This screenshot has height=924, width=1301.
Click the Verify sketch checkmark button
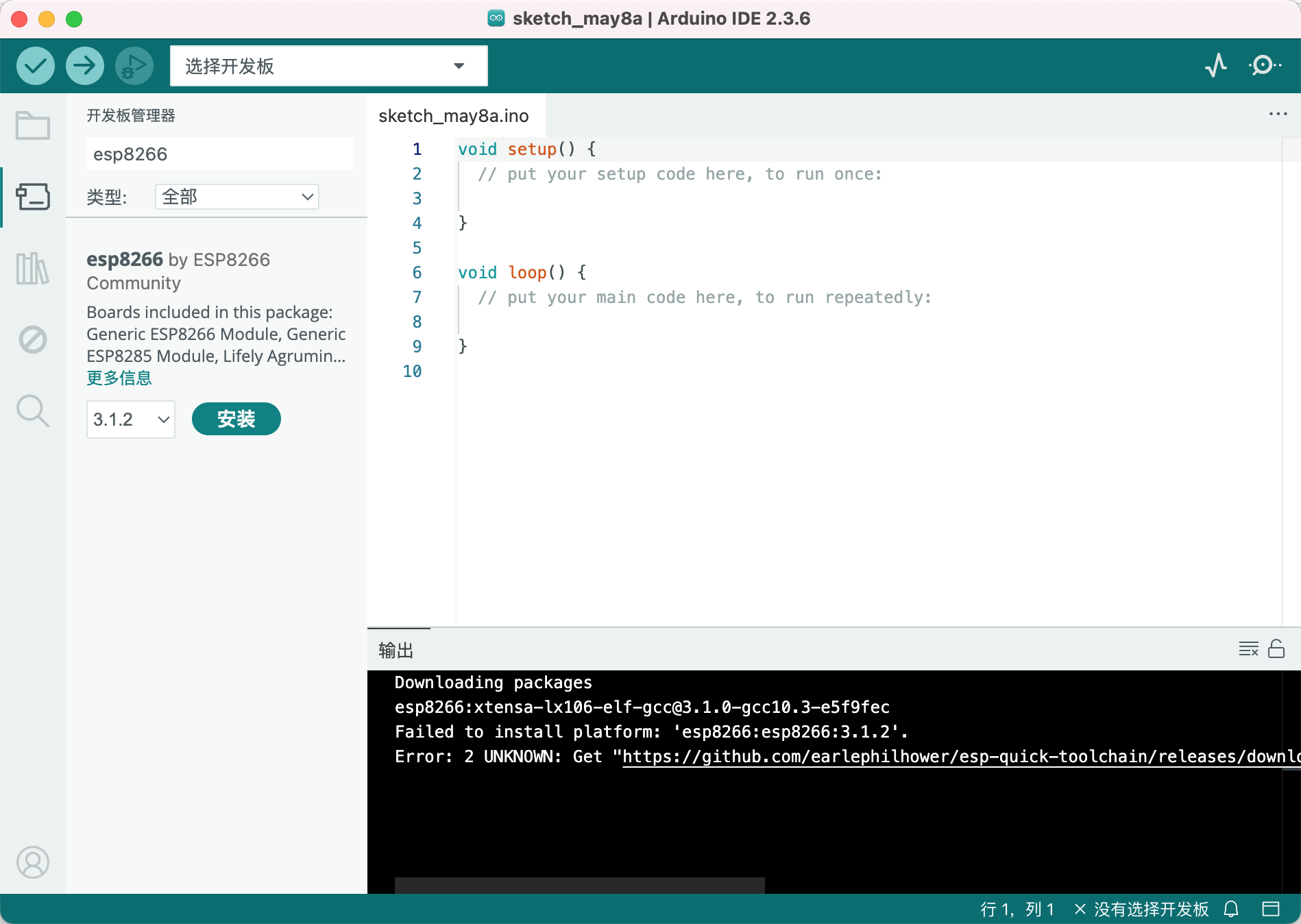tap(35, 66)
